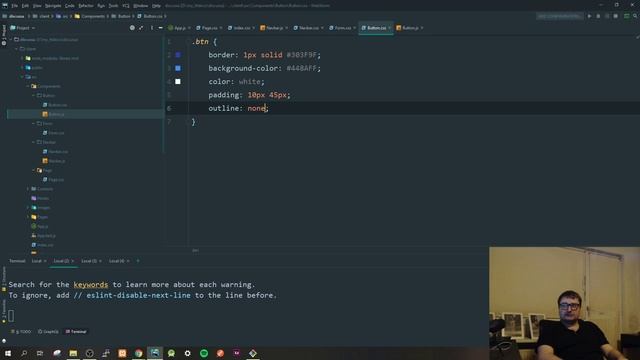Image resolution: width=640 pixels, height=360 pixels.
Task: Click the Search Everywhere magnifier icon
Action: pyautogui.click(x=635, y=16)
